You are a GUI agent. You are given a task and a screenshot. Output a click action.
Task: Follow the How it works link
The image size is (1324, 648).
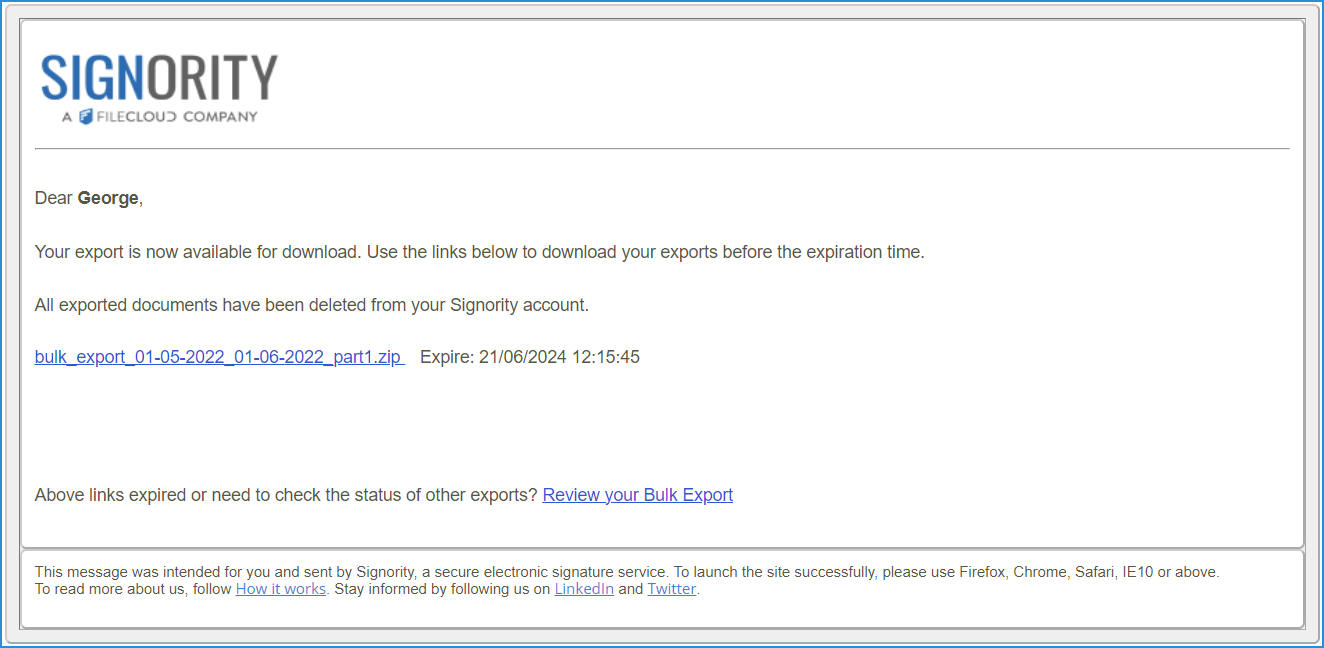coord(280,588)
